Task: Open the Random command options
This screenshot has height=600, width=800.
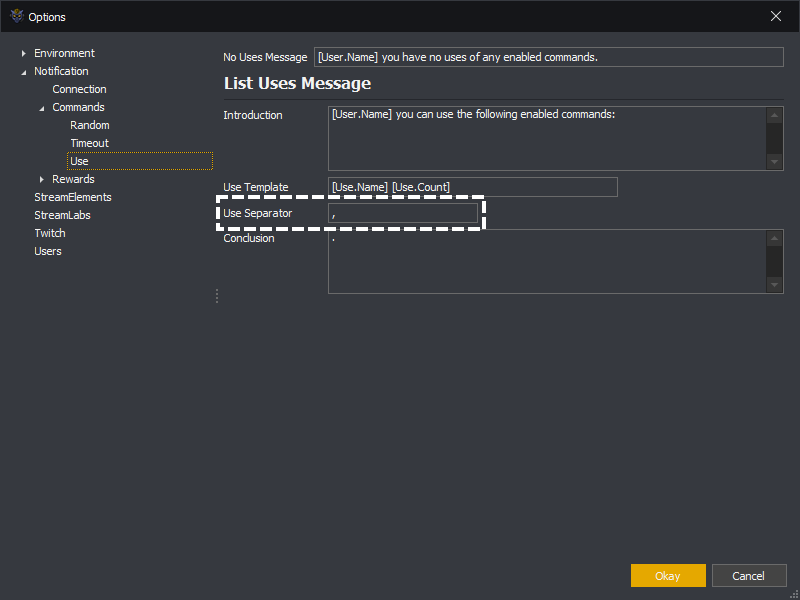Action: pos(90,125)
